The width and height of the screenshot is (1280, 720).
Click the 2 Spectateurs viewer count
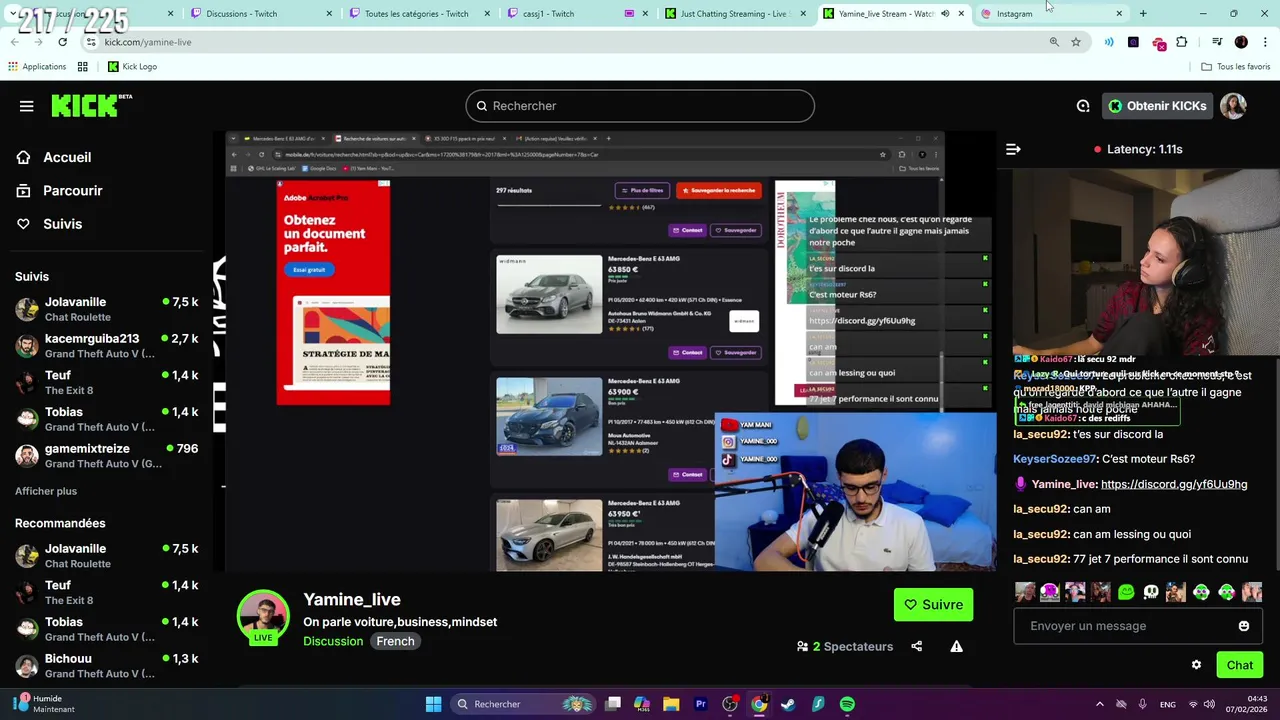(845, 647)
